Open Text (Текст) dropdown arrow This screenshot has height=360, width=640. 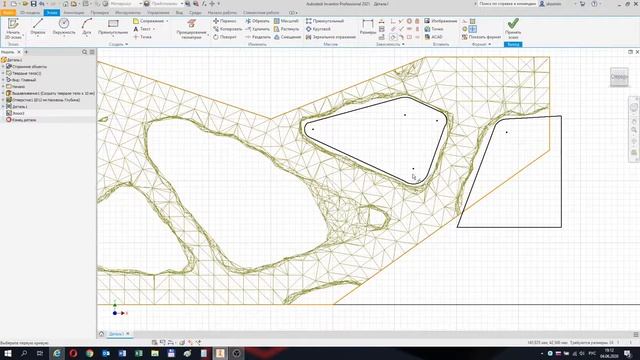click(x=153, y=29)
